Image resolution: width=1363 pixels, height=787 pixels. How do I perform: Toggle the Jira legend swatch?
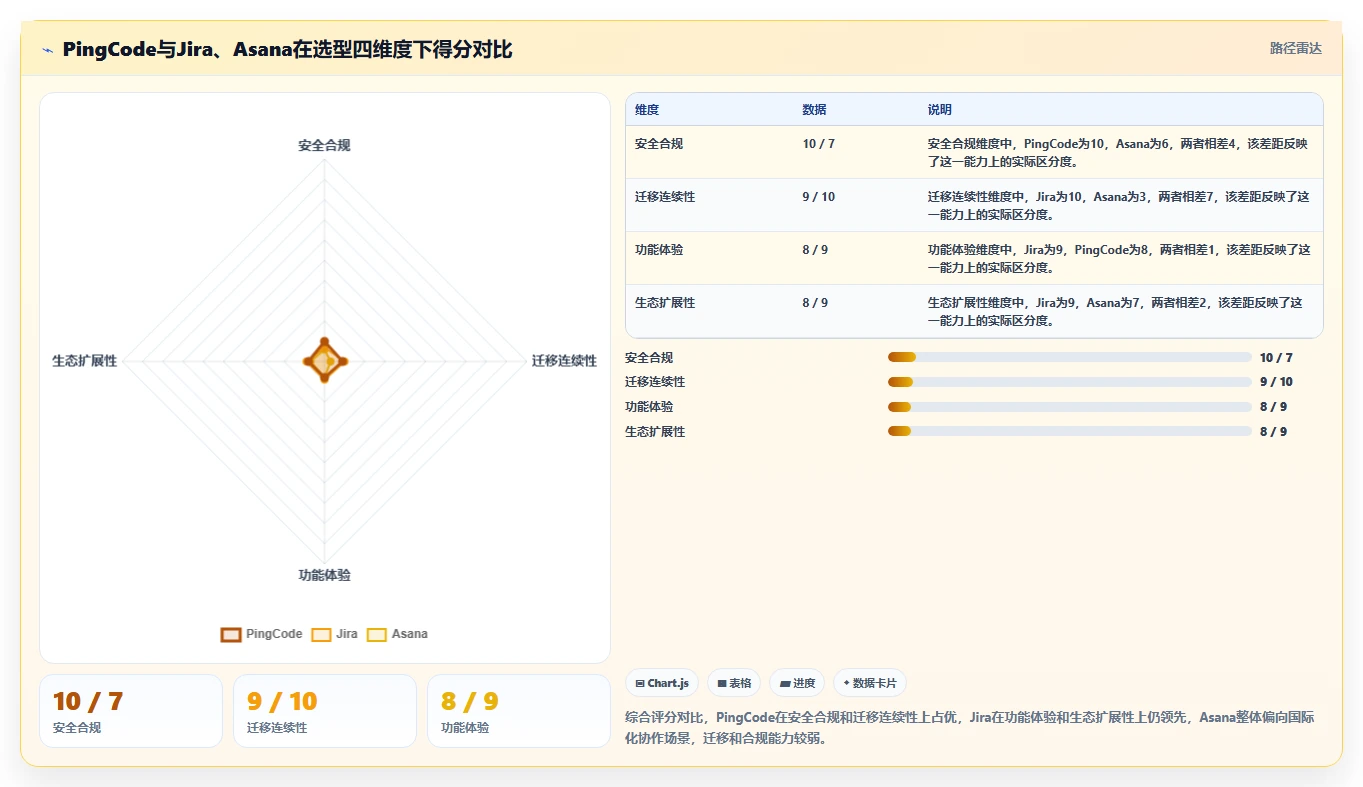321,634
